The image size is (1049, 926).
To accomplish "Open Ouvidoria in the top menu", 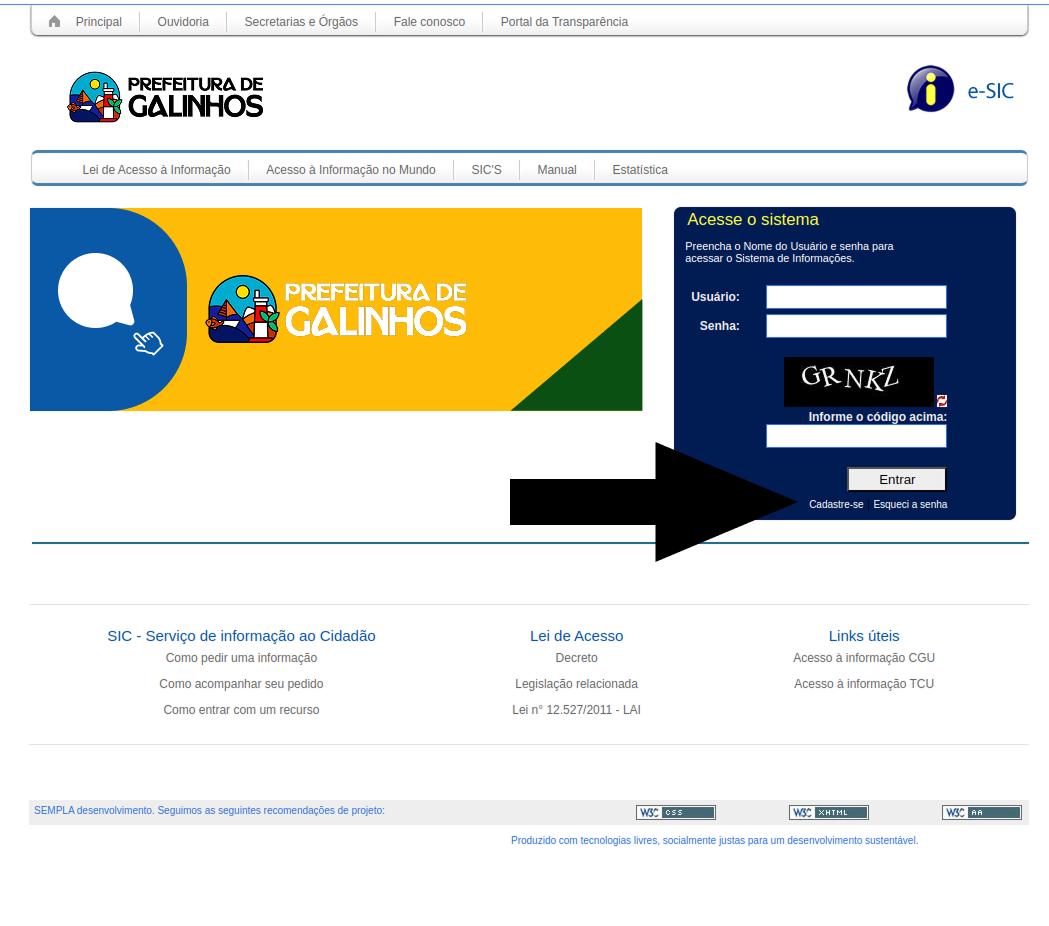I will pos(183,22).
